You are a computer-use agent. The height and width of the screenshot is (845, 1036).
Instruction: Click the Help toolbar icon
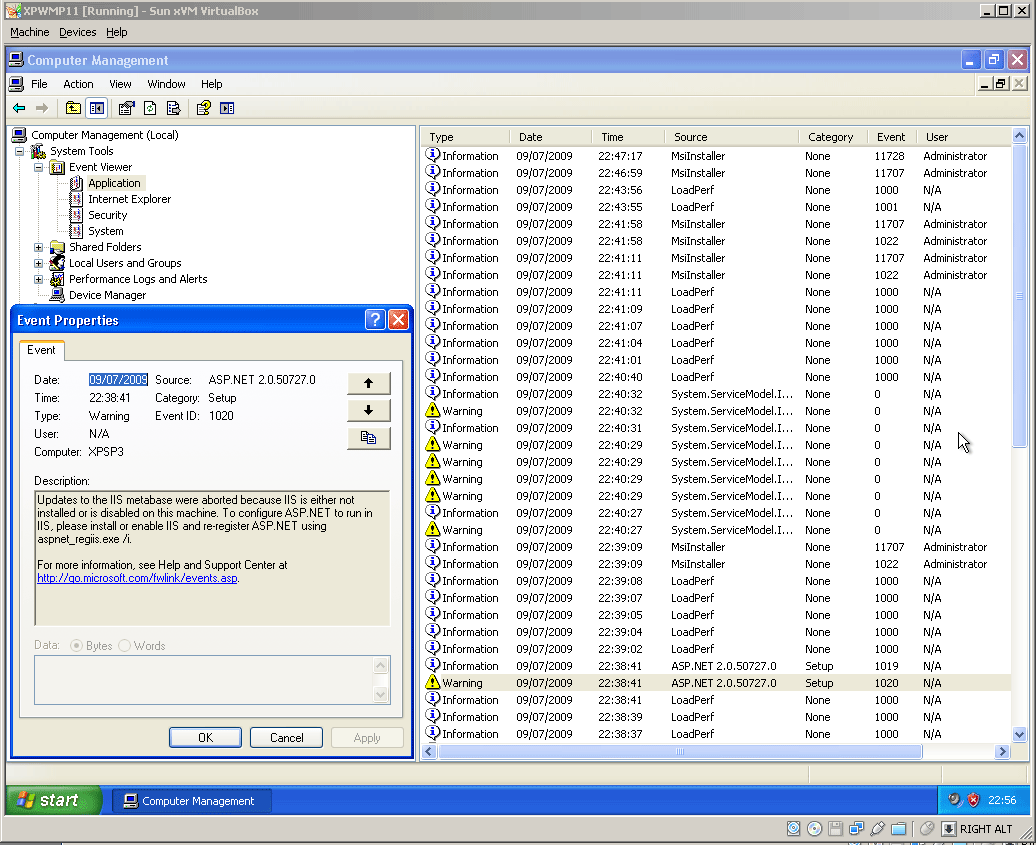point(204,108)
